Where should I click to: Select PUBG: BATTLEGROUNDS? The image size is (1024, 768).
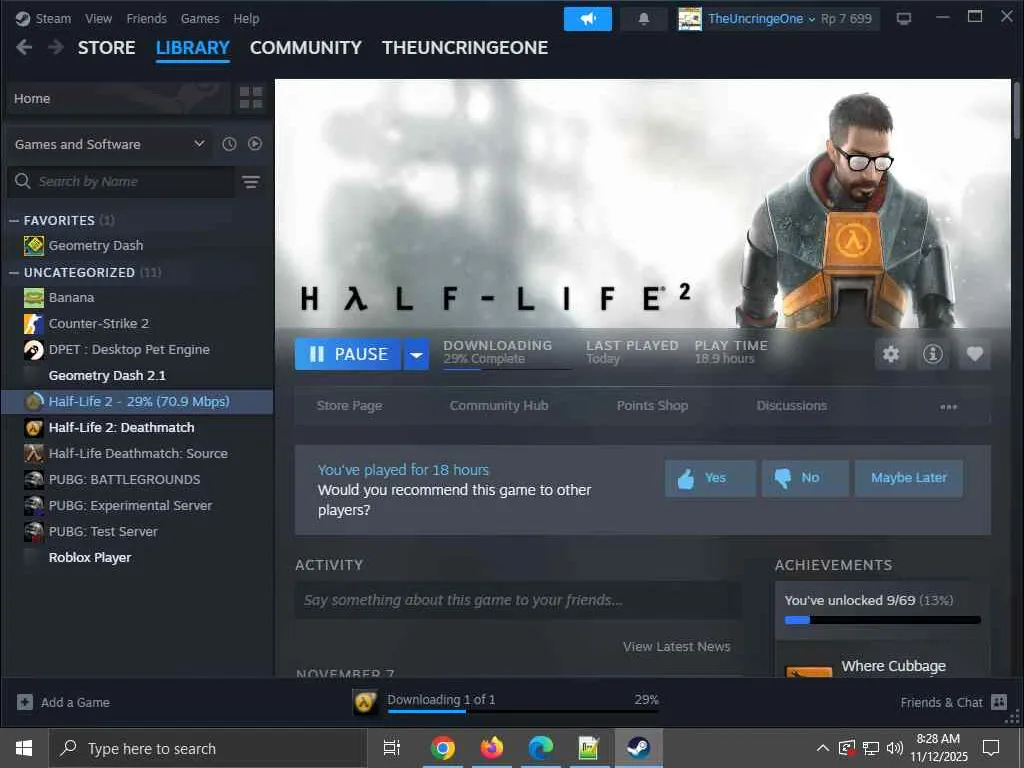coord(137,479)
